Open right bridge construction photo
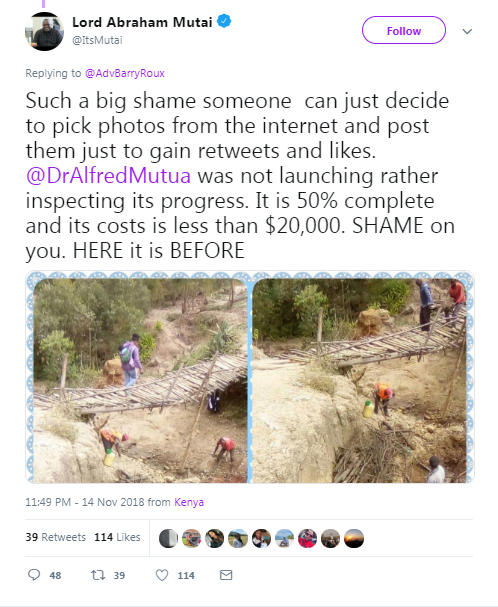 [x=359, y=381]
